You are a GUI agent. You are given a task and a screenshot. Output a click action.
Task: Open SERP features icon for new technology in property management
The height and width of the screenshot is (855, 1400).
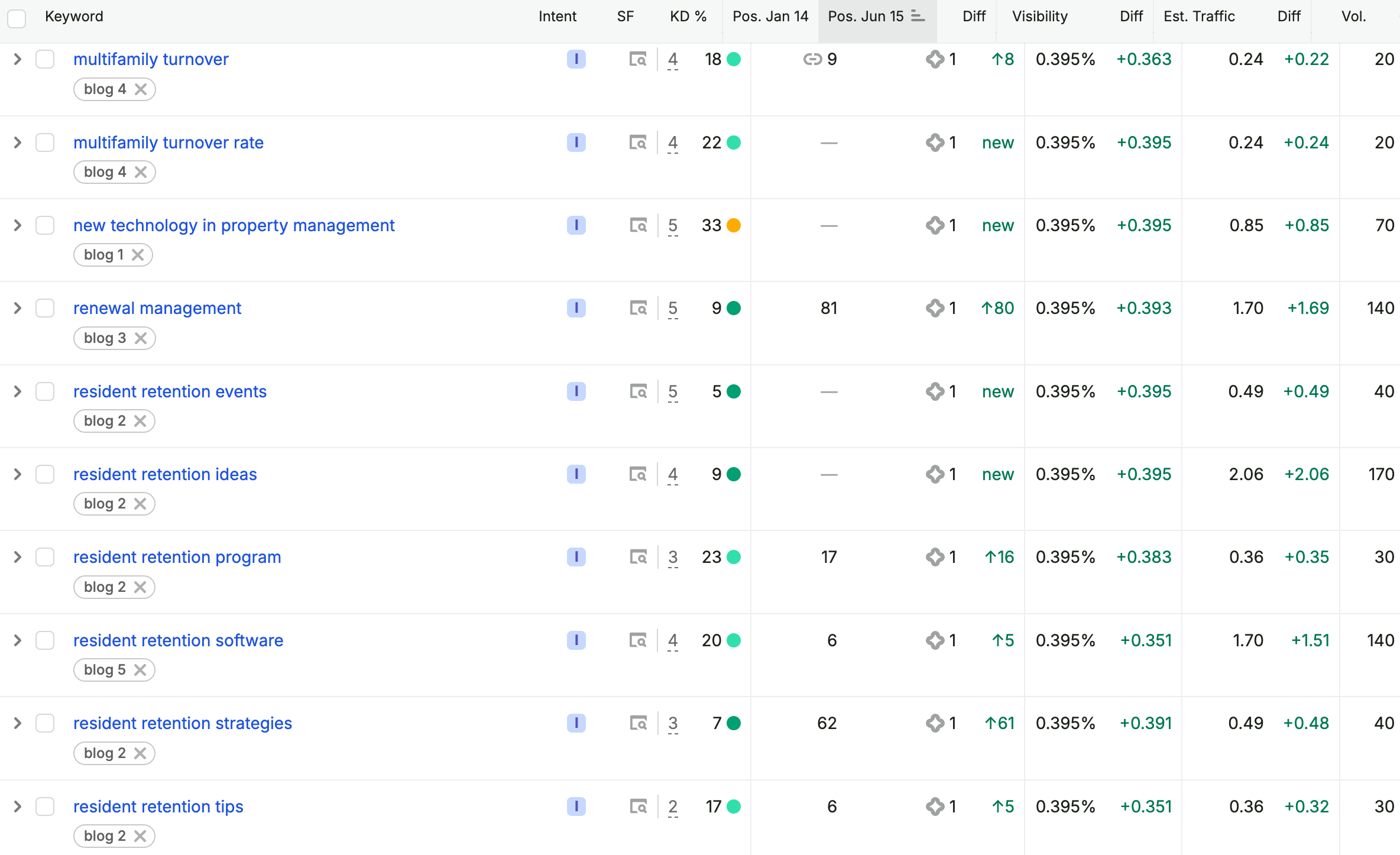click(x=638, y=225)
